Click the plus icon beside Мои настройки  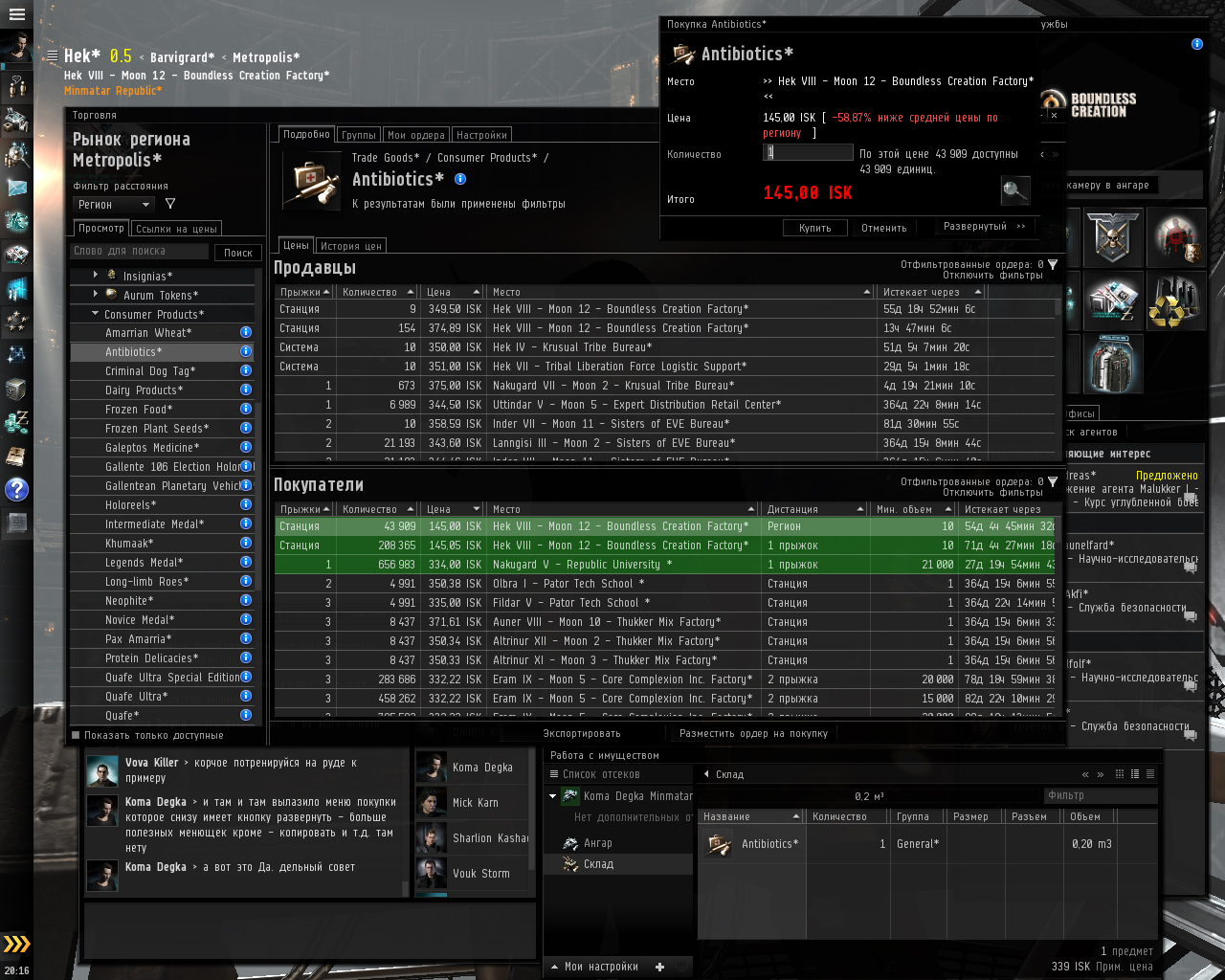(659, 967)
